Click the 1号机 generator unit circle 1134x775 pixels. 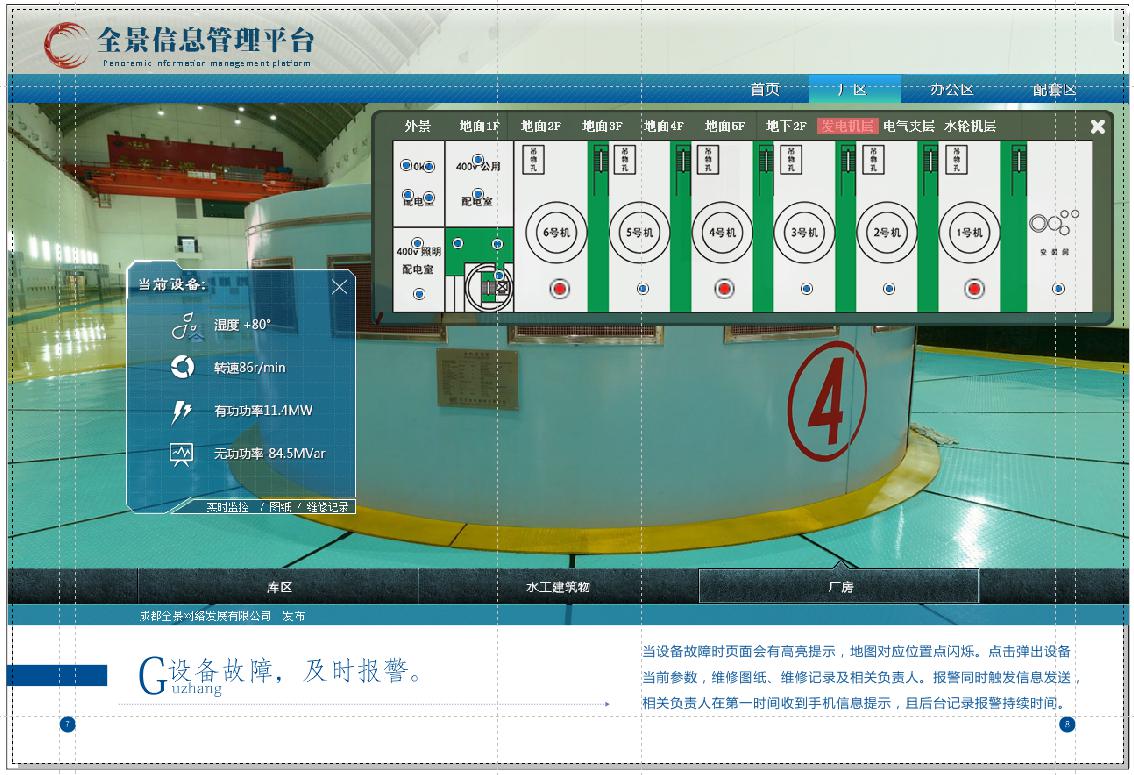pyautogui.click(x=969, y=233)
